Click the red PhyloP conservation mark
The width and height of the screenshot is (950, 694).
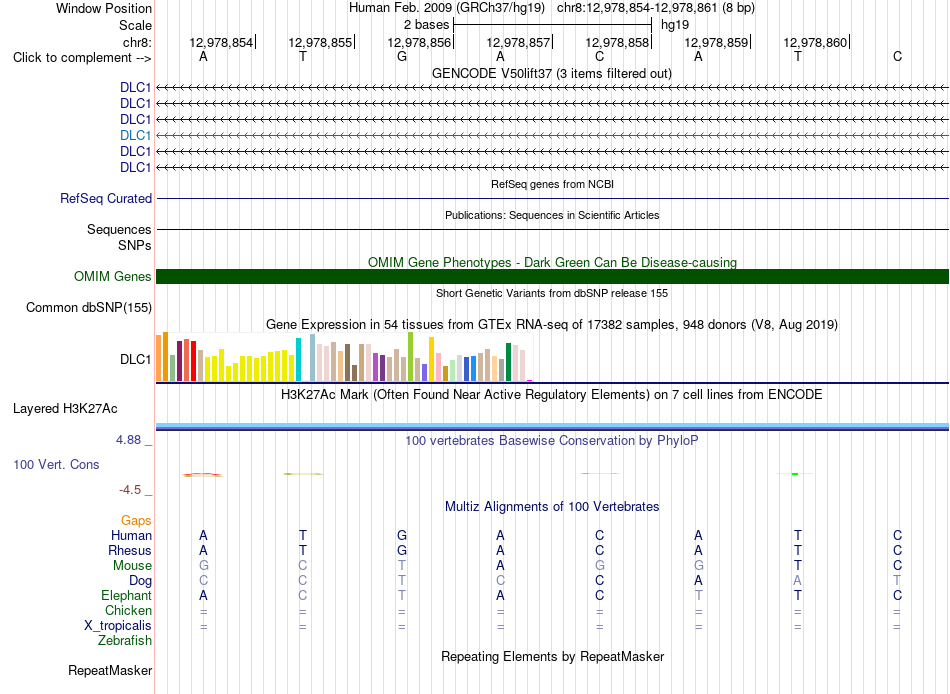click(x=202, y=475)
